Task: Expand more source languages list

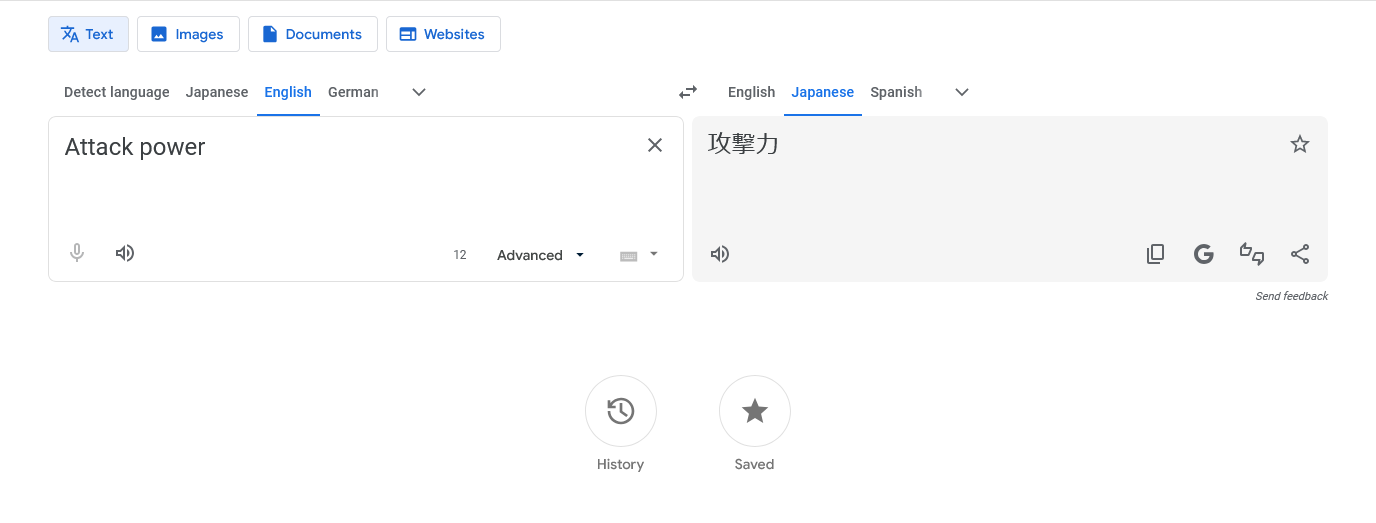Action: pyautogui.click(x=419, y=92)
